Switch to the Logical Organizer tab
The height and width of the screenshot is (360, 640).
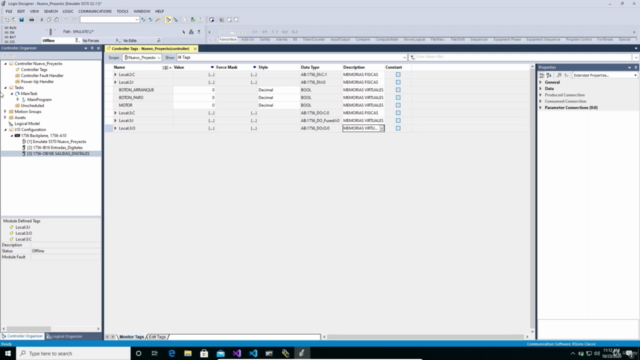coord(67,336)
